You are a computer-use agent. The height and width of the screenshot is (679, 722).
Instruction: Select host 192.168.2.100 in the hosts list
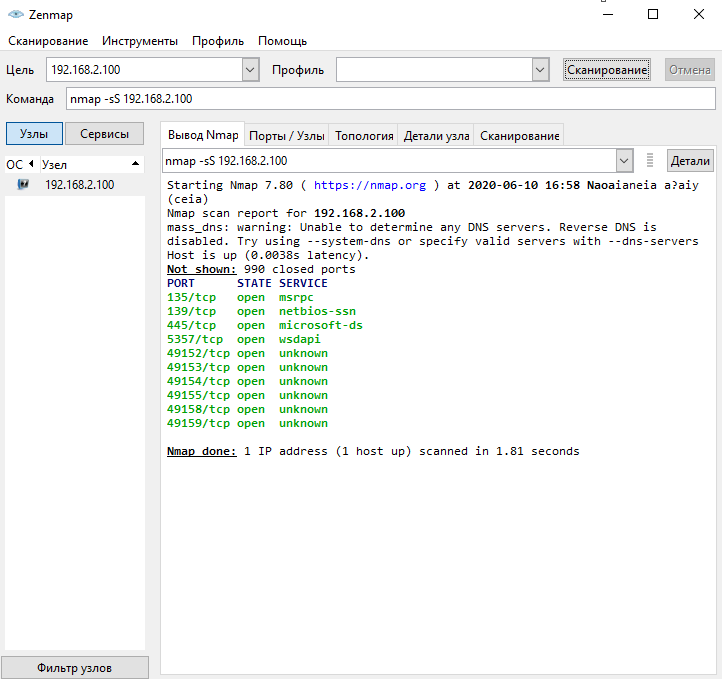click(x=75, y=185)
